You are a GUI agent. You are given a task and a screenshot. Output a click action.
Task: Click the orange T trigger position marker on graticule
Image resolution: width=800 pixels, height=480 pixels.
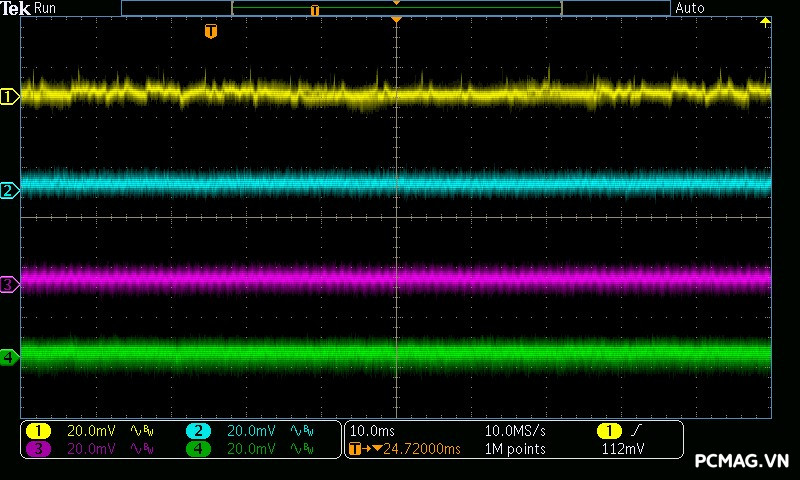click(x=210, y=32)
